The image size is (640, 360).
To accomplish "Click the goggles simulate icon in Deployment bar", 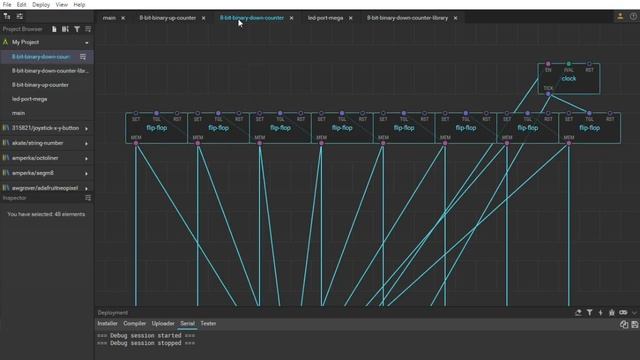I will click(x=623, y=313).
